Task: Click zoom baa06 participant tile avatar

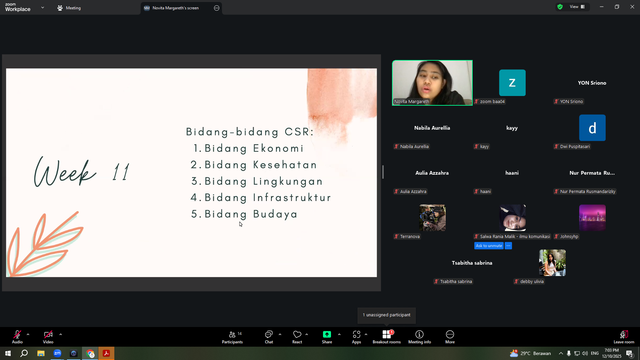Action: pos(512,83)
